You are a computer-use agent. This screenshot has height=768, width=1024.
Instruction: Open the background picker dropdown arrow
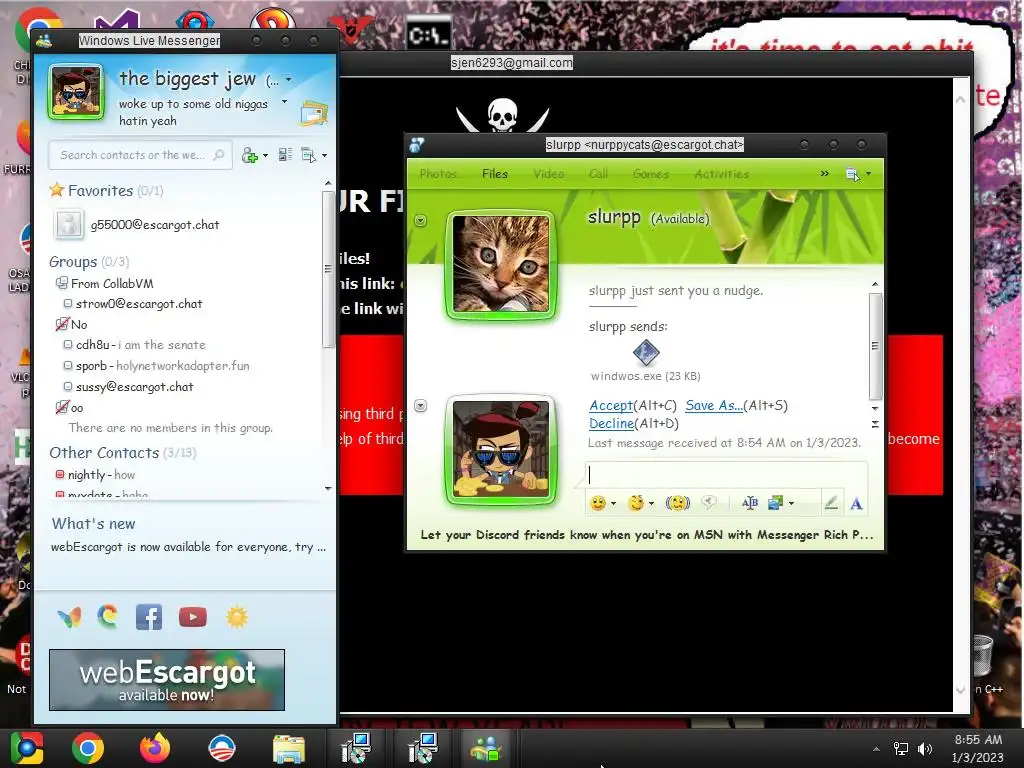pos(792,504)
